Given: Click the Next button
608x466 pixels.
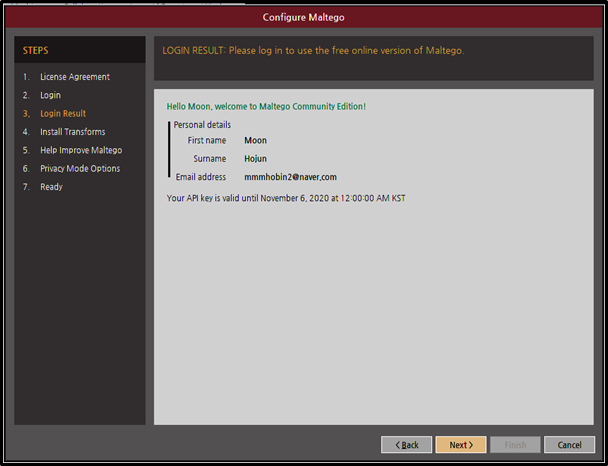Looking at the screenshot, I should (x=461, y=445).
